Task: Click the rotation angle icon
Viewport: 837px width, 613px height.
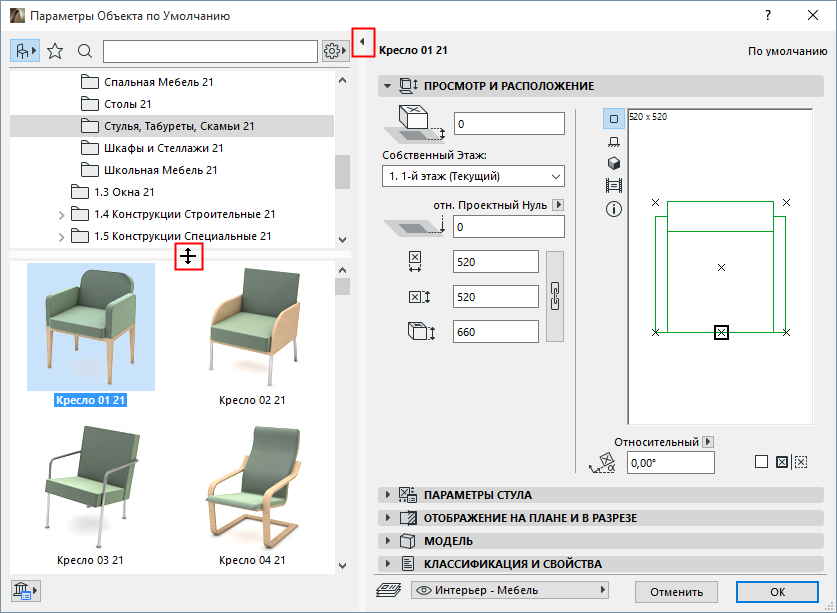Action: (x=603, y=463)
